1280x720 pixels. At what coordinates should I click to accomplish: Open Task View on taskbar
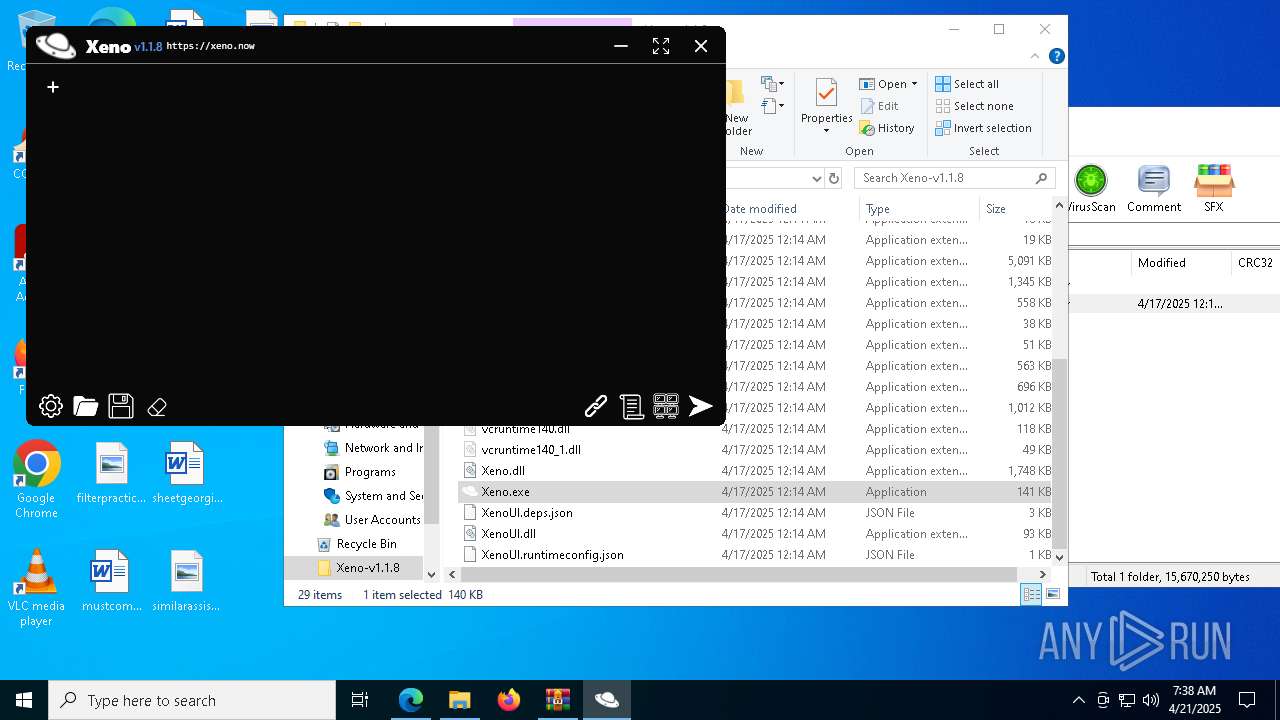(360, 700)
